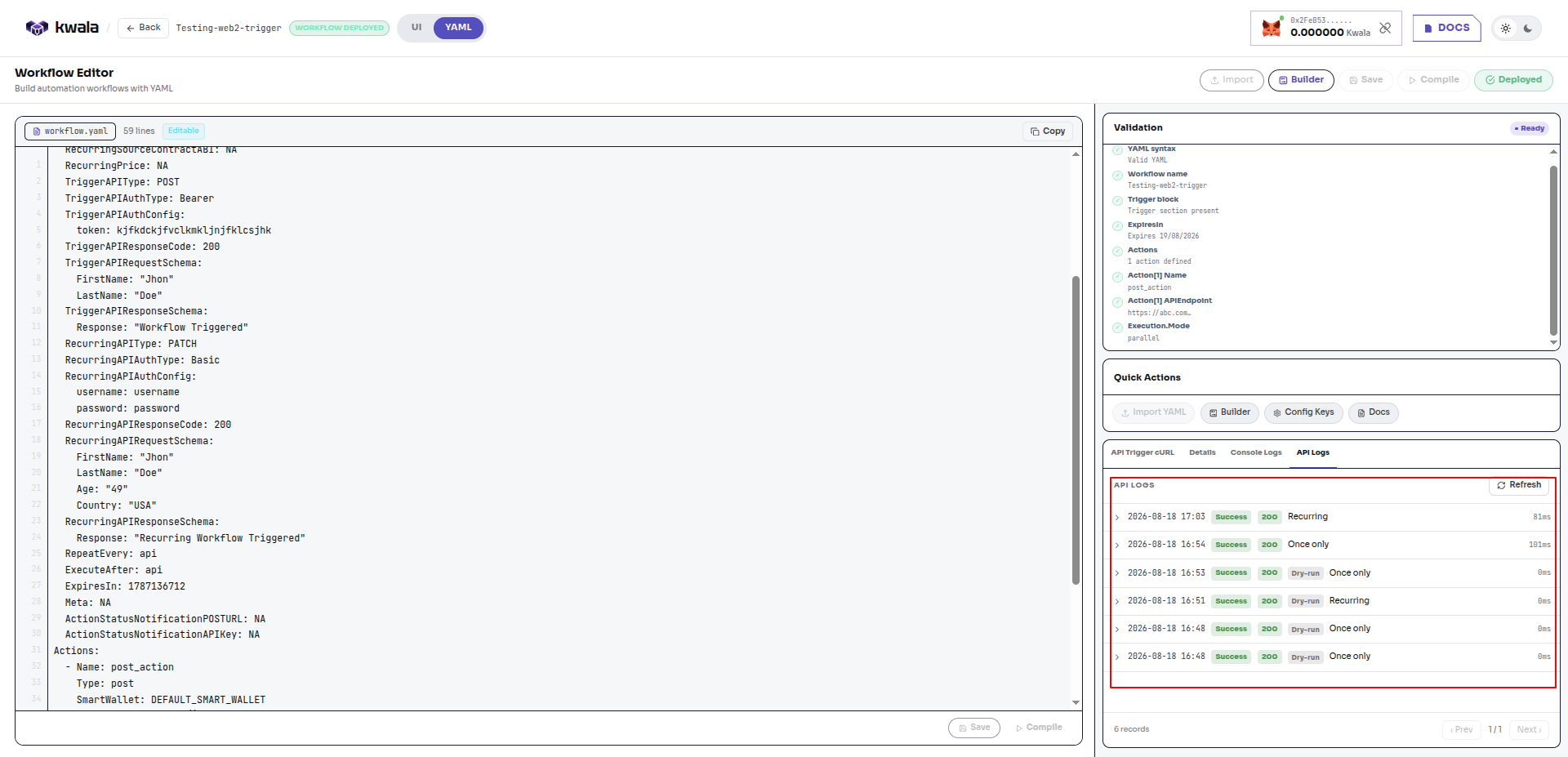The height and width of the screenshot is (757, 1568).
Task: Open the DOCS page
Action: click(1446, 28)
